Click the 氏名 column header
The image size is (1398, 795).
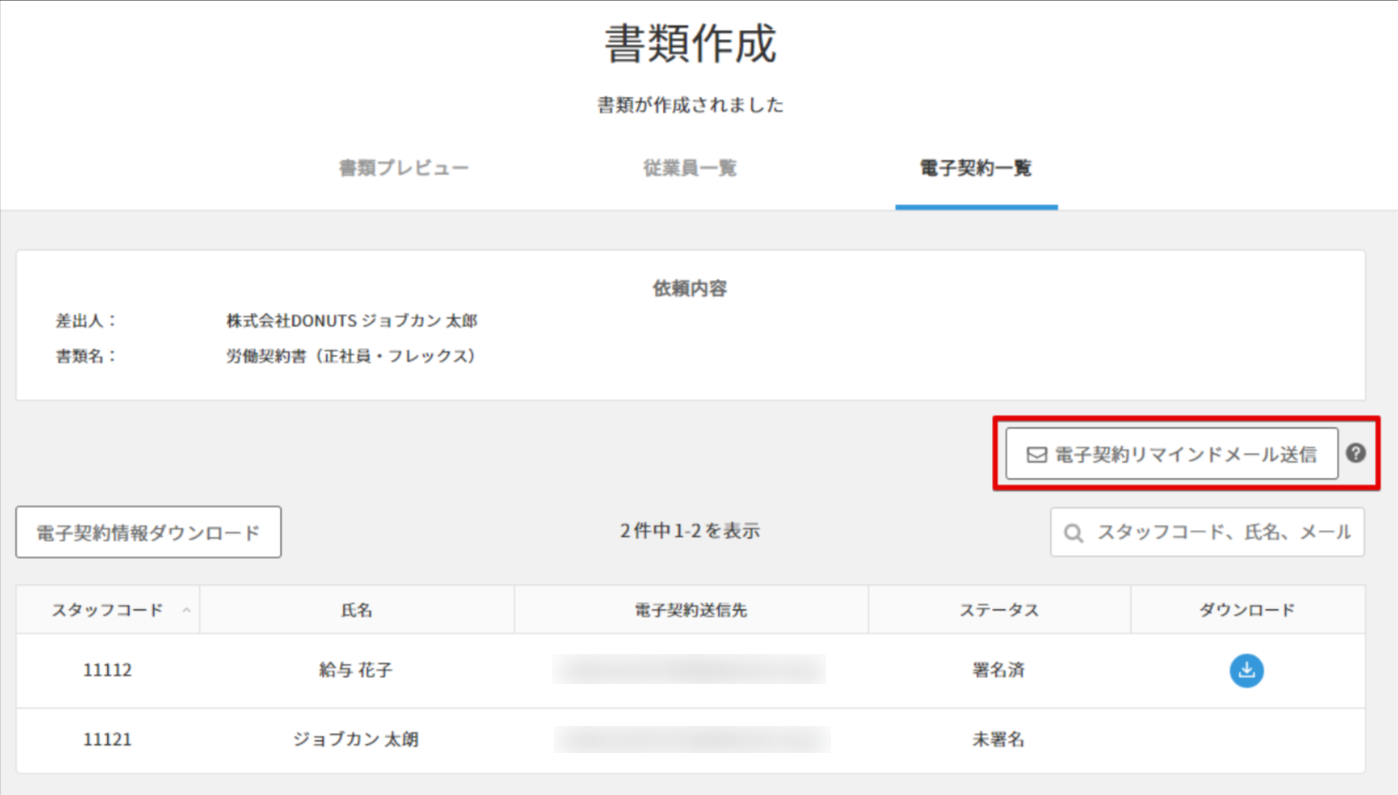(x=356, y=610)
